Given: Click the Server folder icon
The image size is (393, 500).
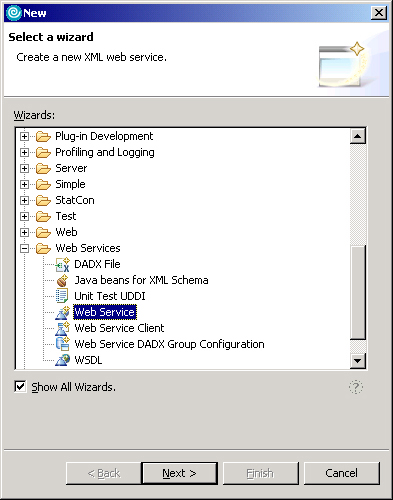Looking at the screenshot, I should (43, 168).
